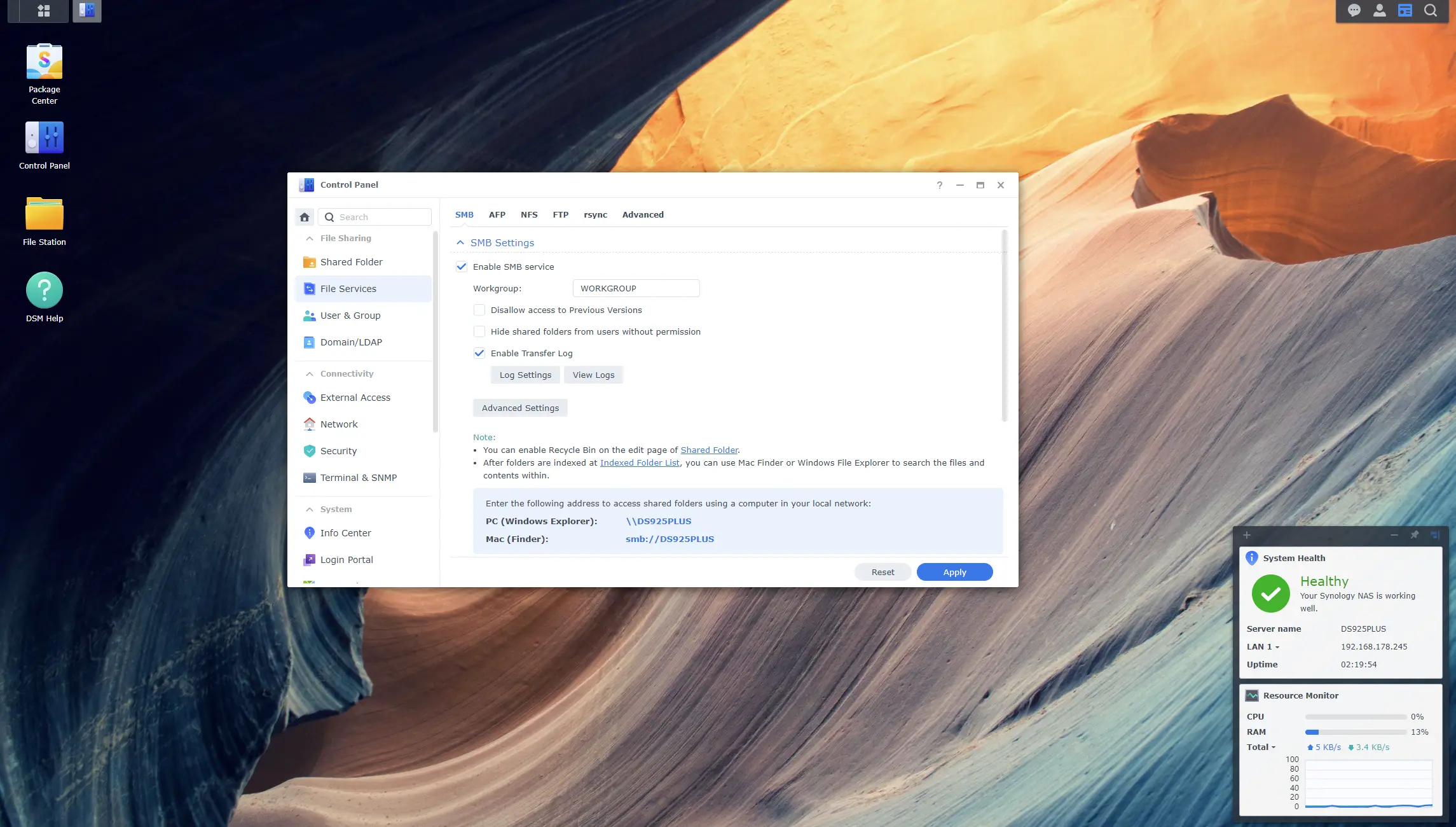
Task: Open Package Center desktop icon
Action: click(44, 62)
